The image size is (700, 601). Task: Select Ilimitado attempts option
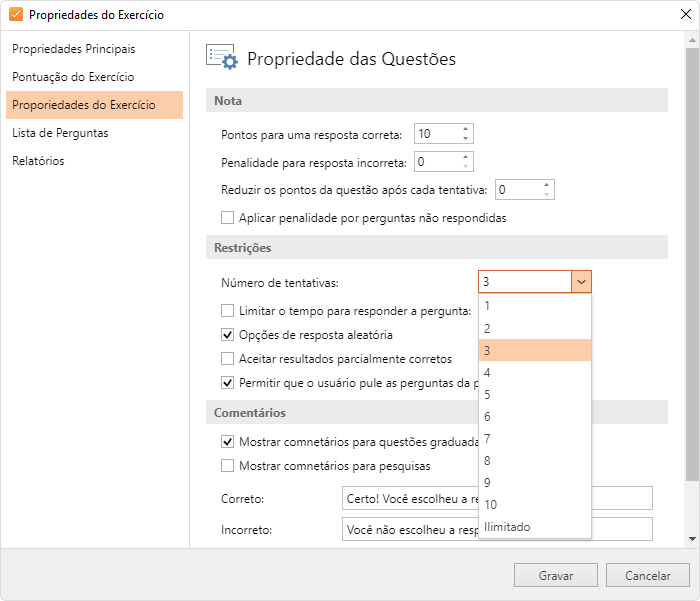535,526
